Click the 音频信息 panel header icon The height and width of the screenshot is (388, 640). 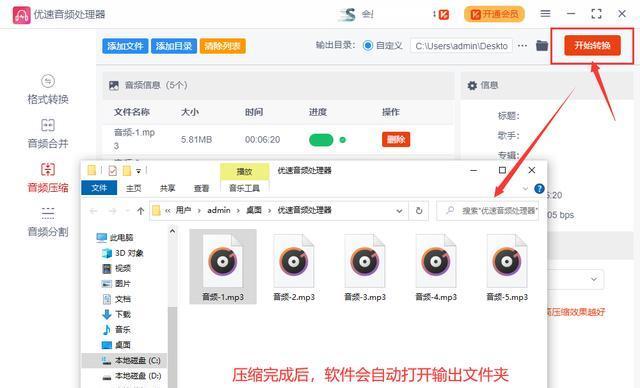[x=114, y=85]
